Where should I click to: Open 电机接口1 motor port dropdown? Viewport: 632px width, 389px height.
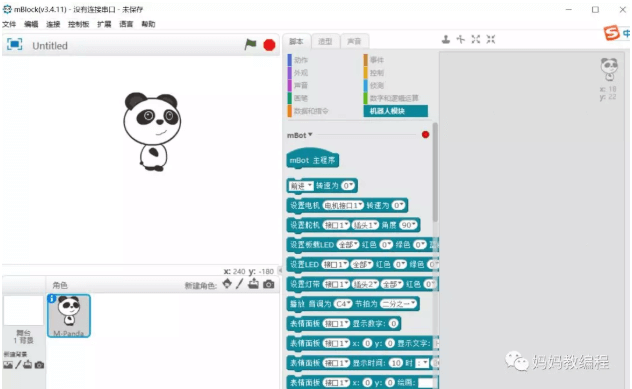coord(343,206)
